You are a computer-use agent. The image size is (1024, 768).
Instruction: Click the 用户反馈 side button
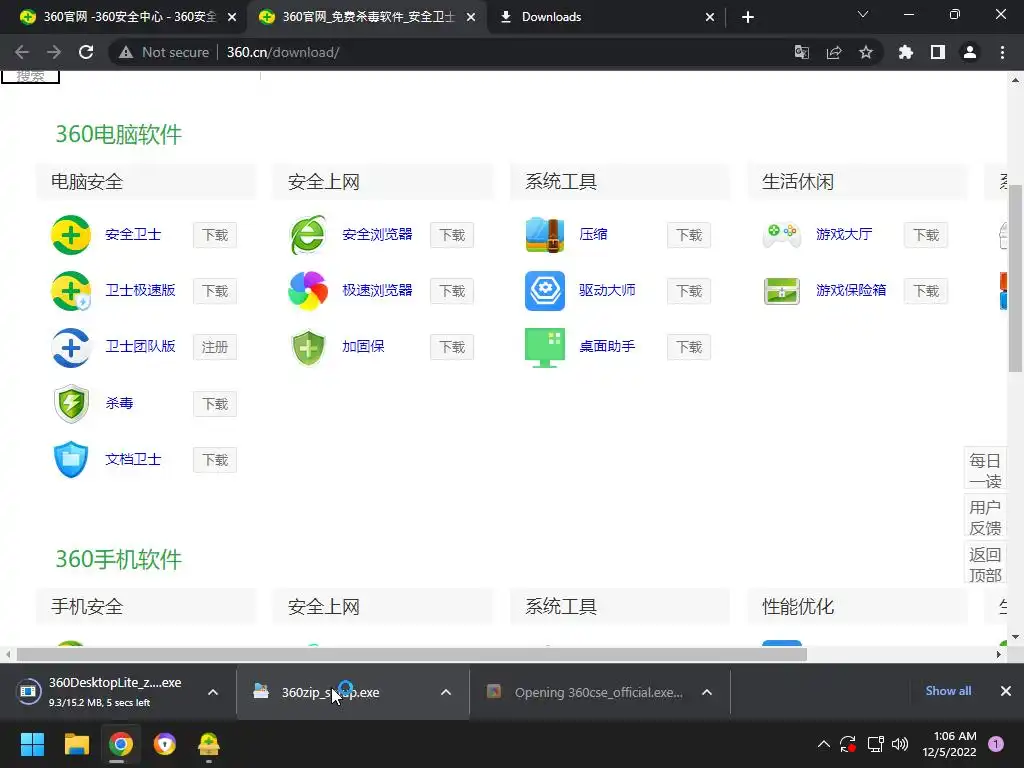[x=985, y=517]
